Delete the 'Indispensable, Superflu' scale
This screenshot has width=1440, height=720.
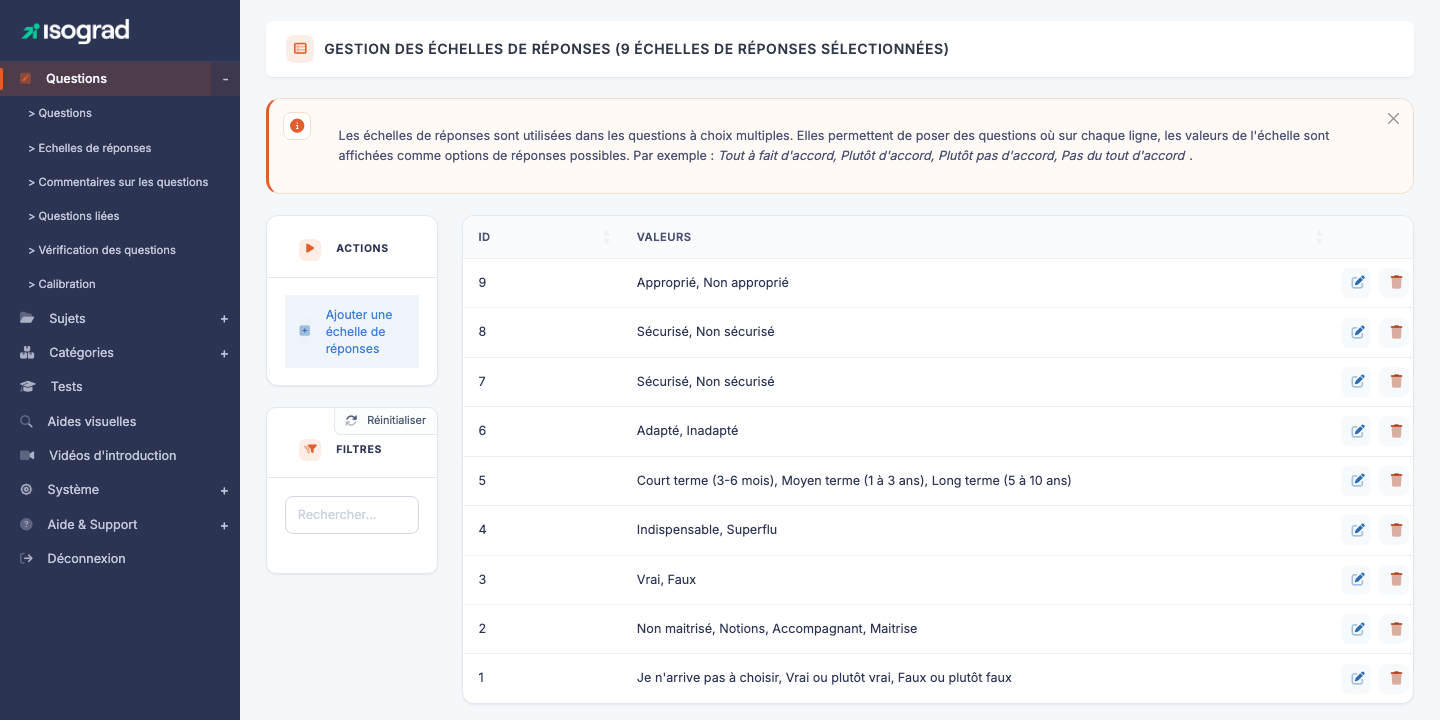(1396, 530)
